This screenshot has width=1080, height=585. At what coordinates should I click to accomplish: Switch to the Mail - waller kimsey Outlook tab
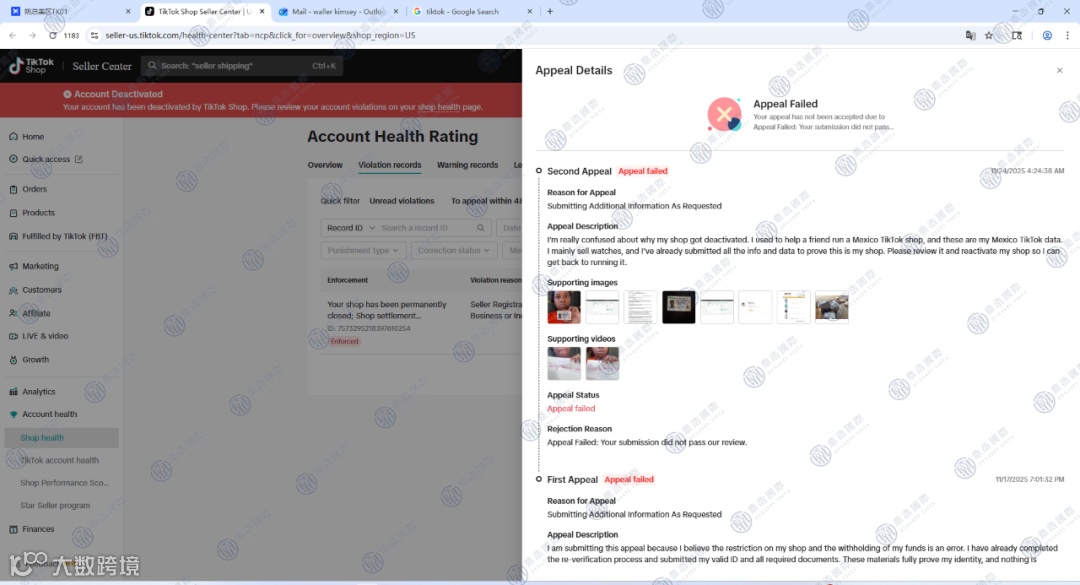pos(340,12)
